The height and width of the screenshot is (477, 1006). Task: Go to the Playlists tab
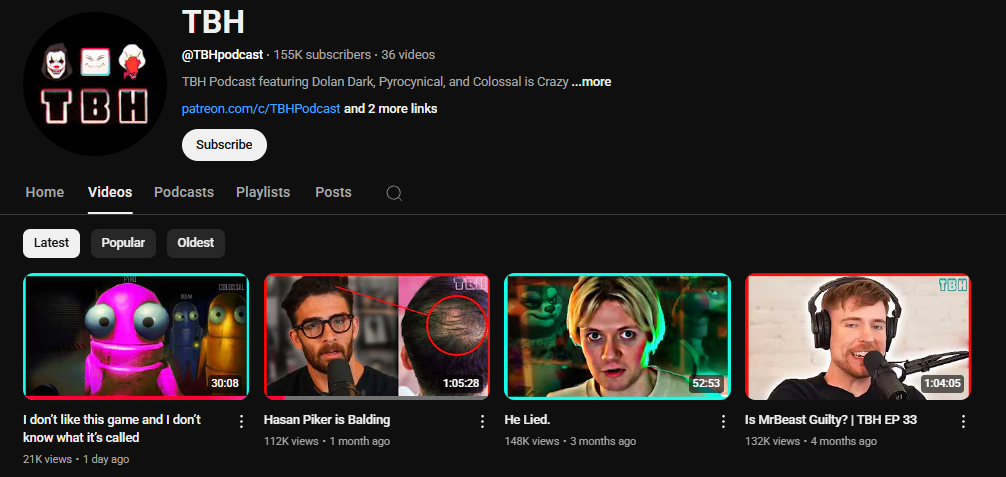click(263, 192)
